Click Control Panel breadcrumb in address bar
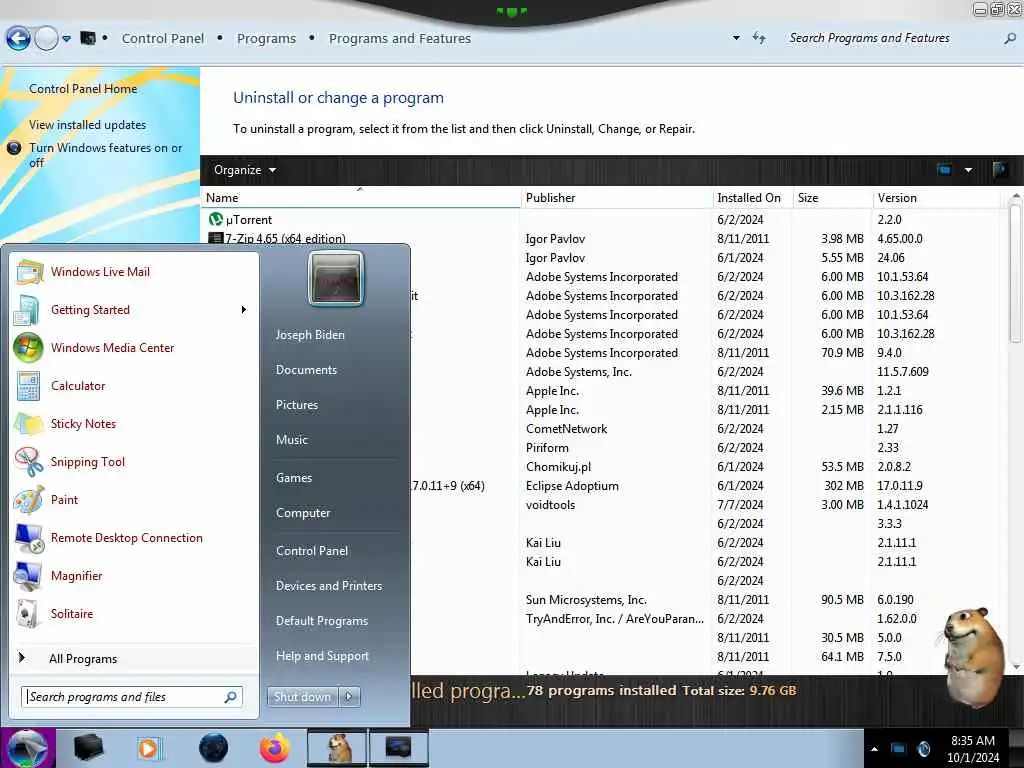The height and width of the screenshot is (768, 1024). tap(163, 39)
